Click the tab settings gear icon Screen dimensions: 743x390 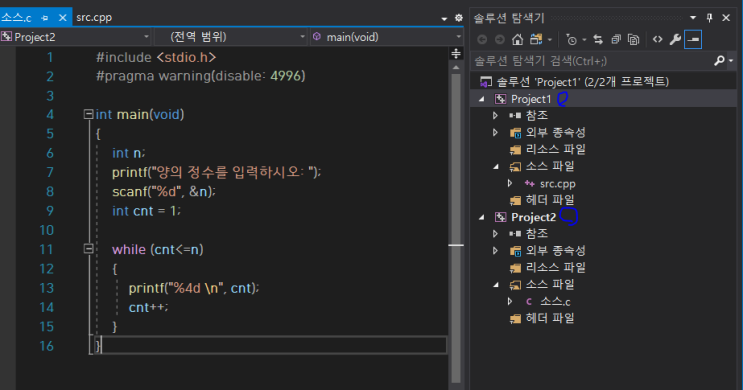[459, 18]
